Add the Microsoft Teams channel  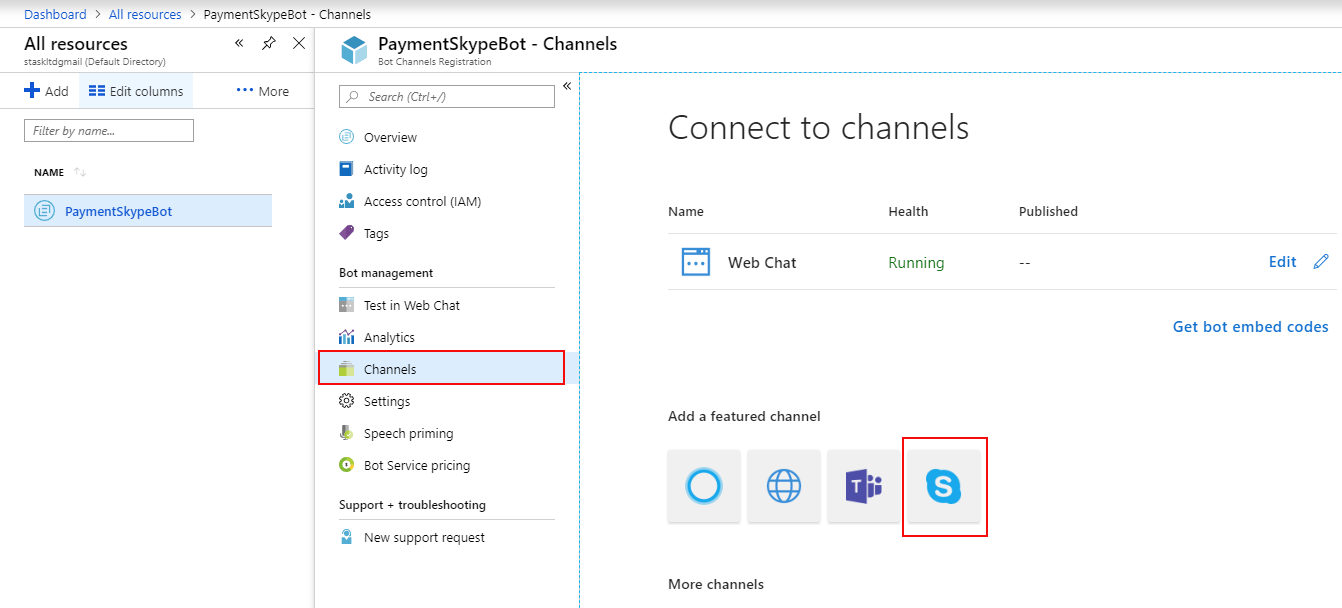(864, 486)
